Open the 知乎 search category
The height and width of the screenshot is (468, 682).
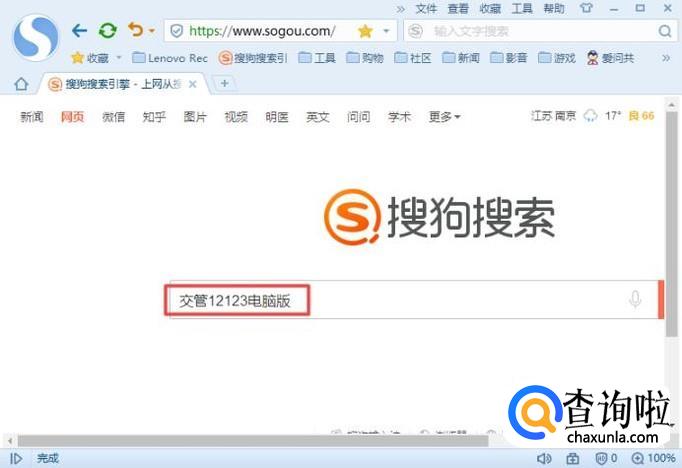154,117
